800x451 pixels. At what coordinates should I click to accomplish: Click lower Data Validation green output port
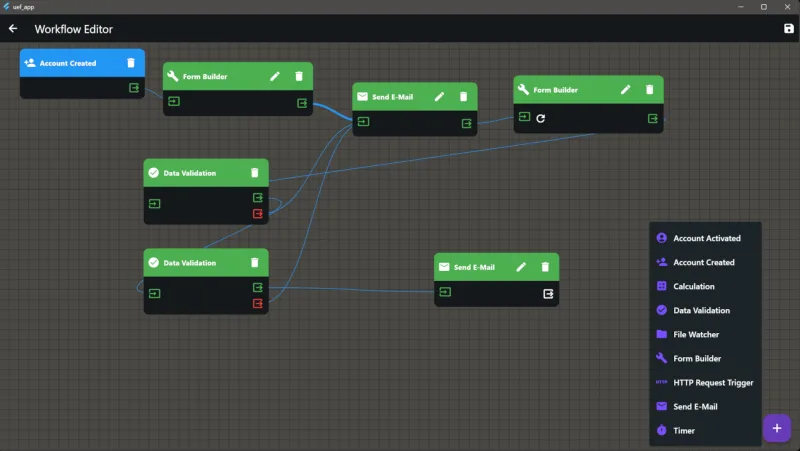258,287
